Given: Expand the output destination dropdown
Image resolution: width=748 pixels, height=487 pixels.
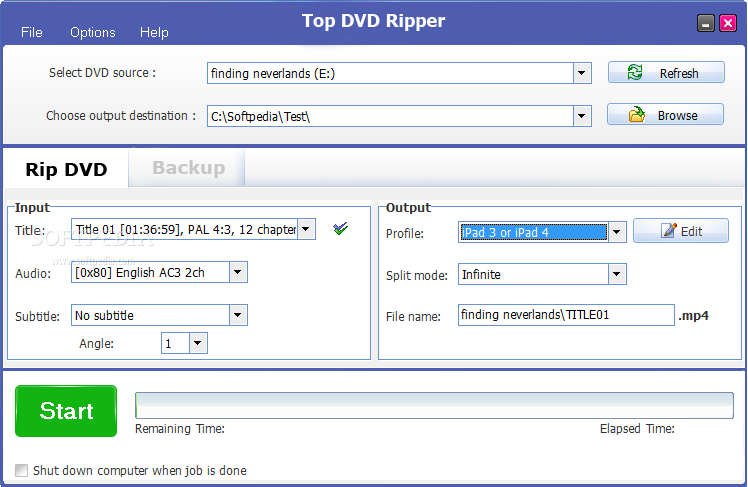Looking at the screenshot, I should (x=582, y=116).
